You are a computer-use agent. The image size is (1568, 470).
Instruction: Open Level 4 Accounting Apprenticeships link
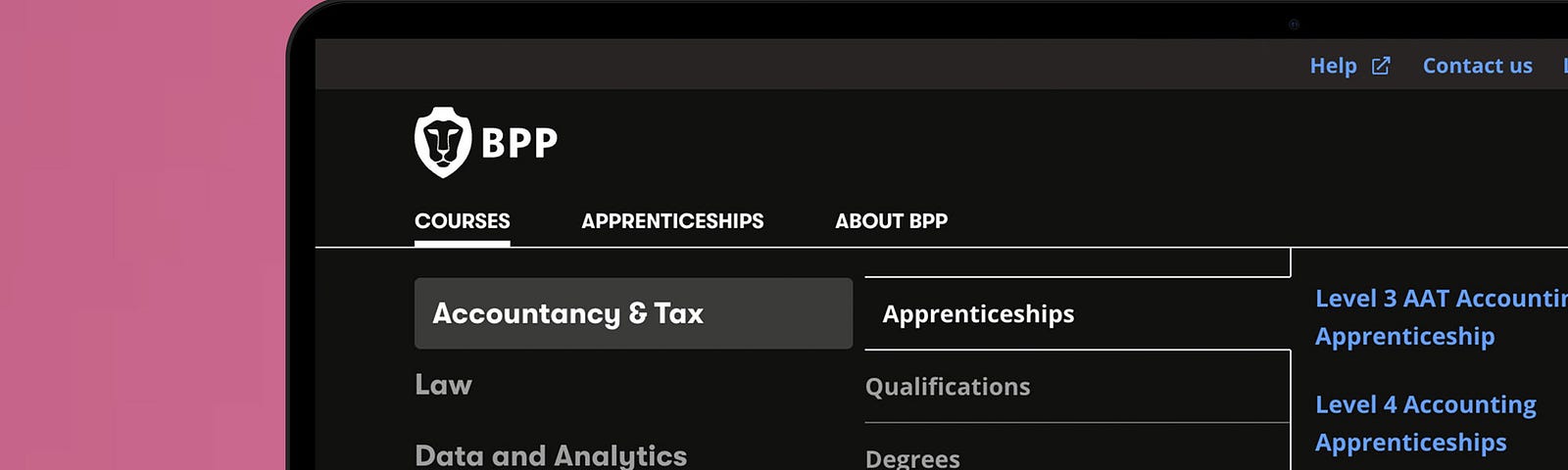pos(1426,423)
